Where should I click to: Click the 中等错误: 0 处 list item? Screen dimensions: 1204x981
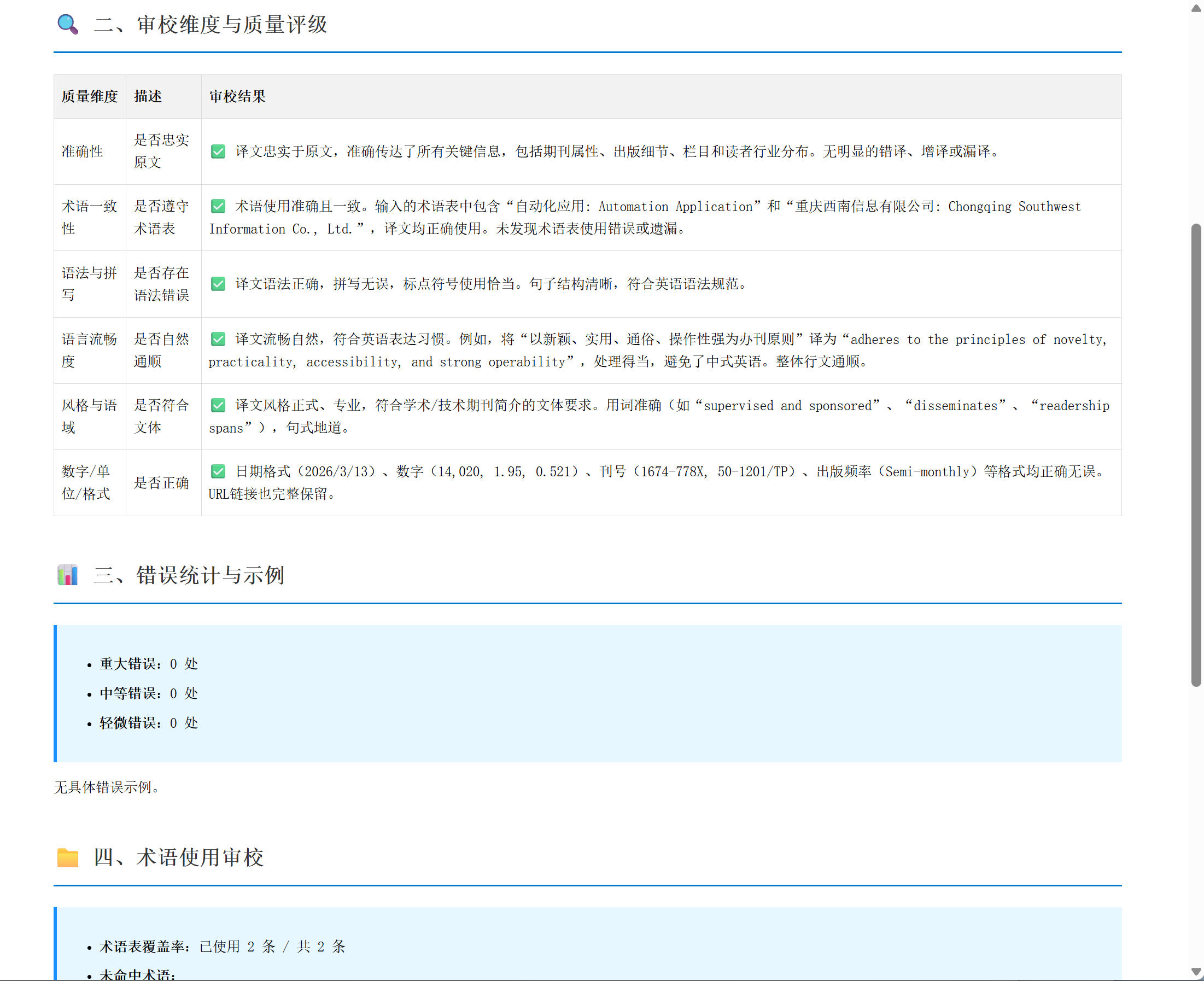[149, 693]
